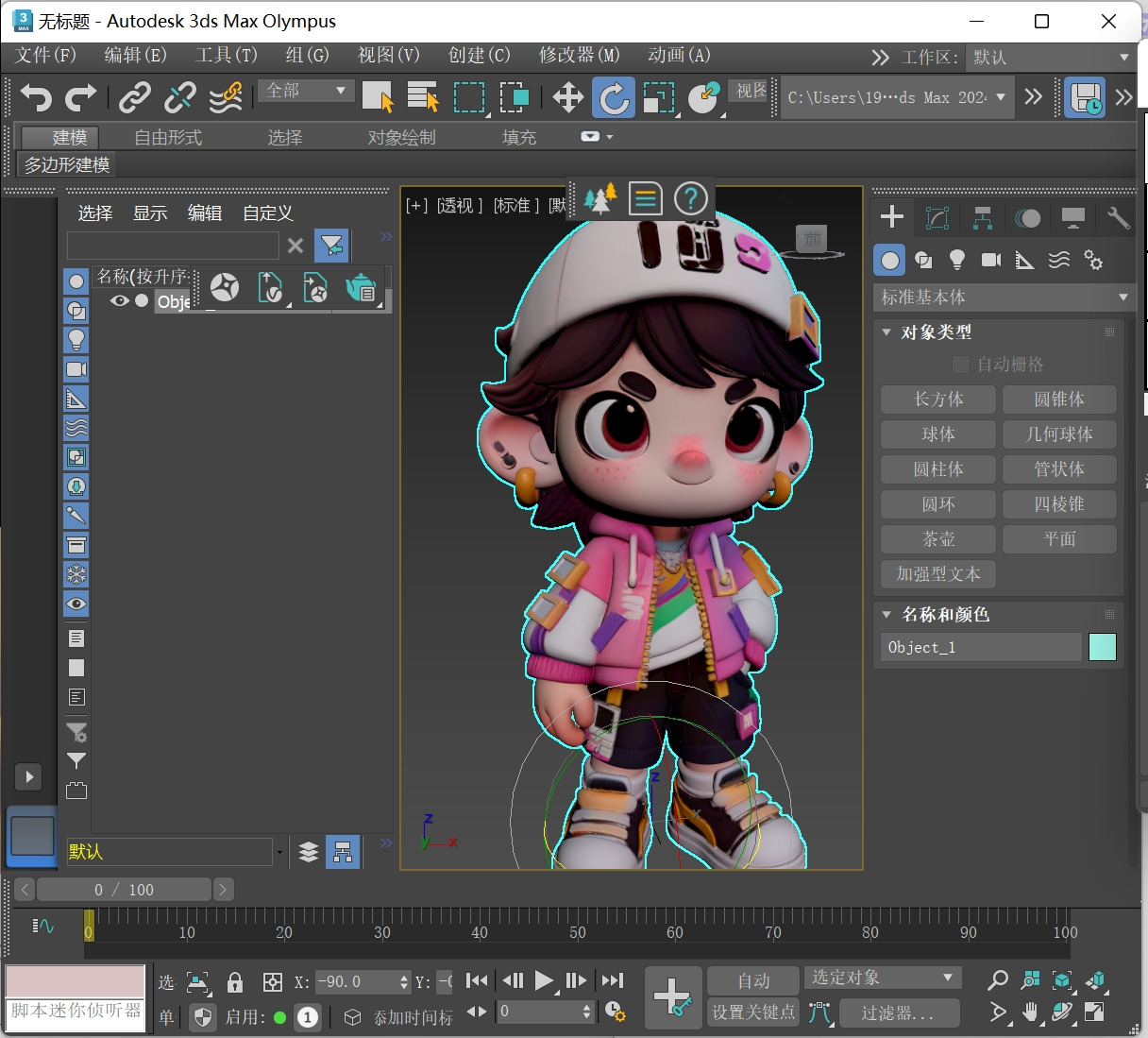Open the 修改器(M) menu
This screenshot has height=1038, width=1148.
coord(579,55)
